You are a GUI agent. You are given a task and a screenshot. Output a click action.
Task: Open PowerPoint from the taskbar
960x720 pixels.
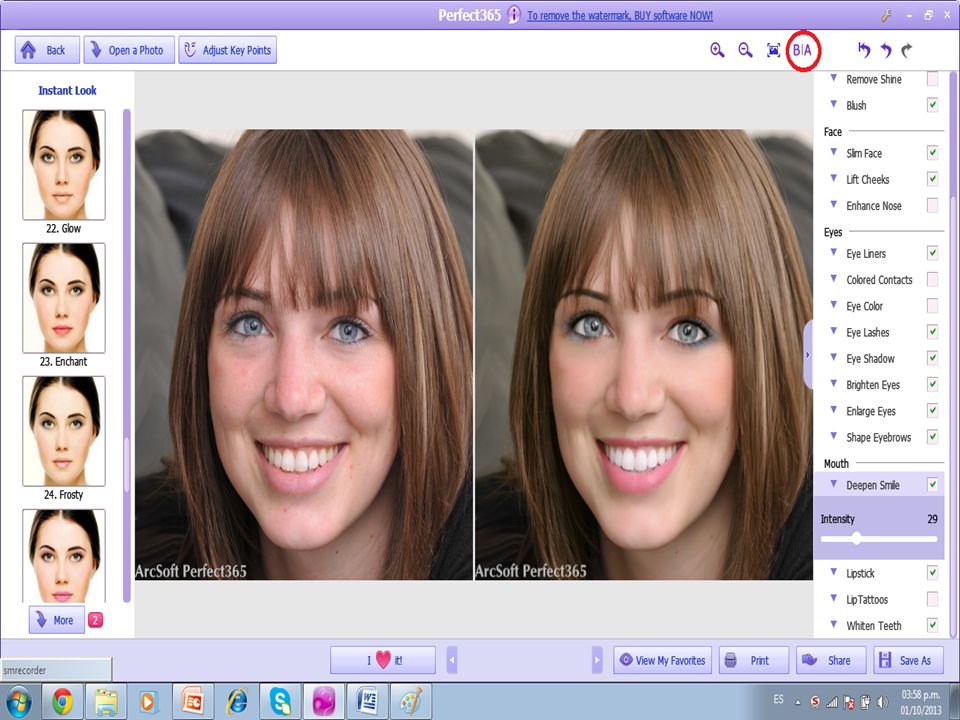point(192,701)
